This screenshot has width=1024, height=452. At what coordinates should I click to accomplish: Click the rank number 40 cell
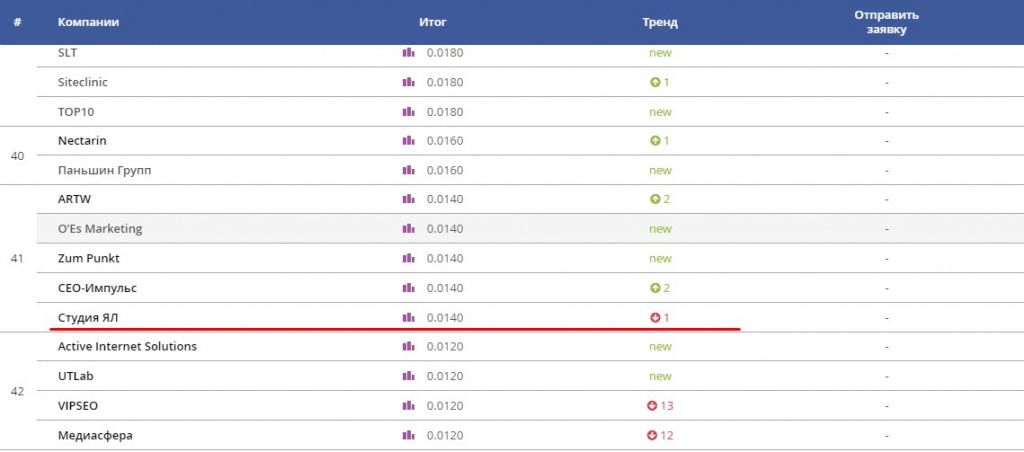coord(18,156)
